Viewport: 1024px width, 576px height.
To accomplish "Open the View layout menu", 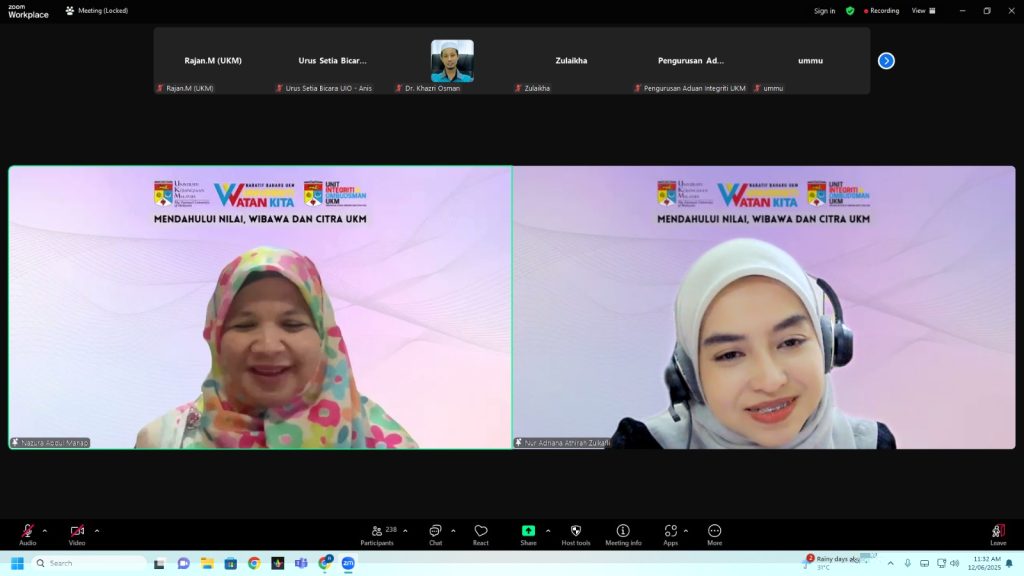I will pyautogui.click(x=922, y=11).
